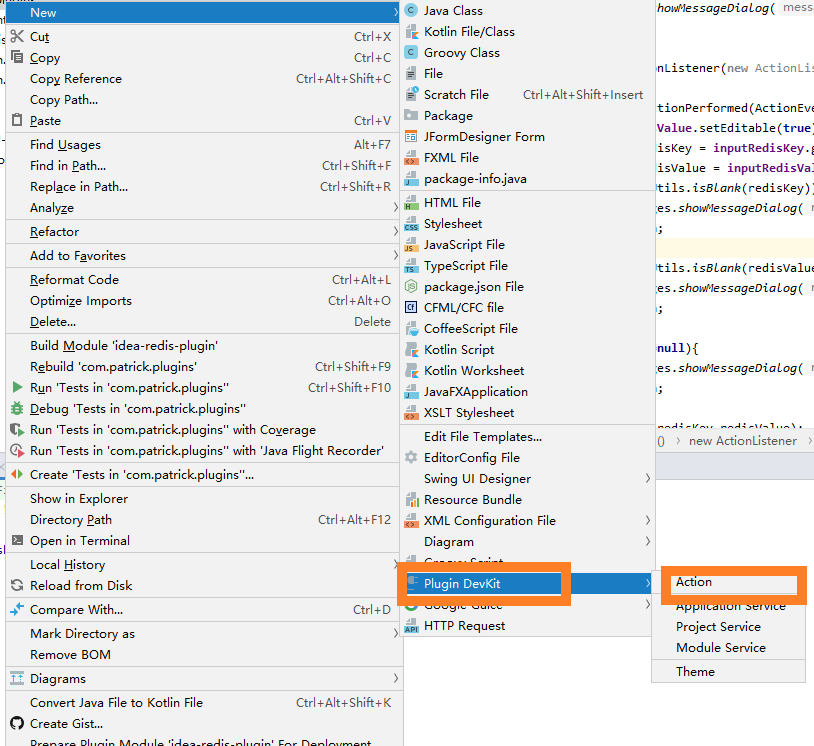Select Reformat Code menu entry
The image size is (814, 746).
(x=202, y=279)
